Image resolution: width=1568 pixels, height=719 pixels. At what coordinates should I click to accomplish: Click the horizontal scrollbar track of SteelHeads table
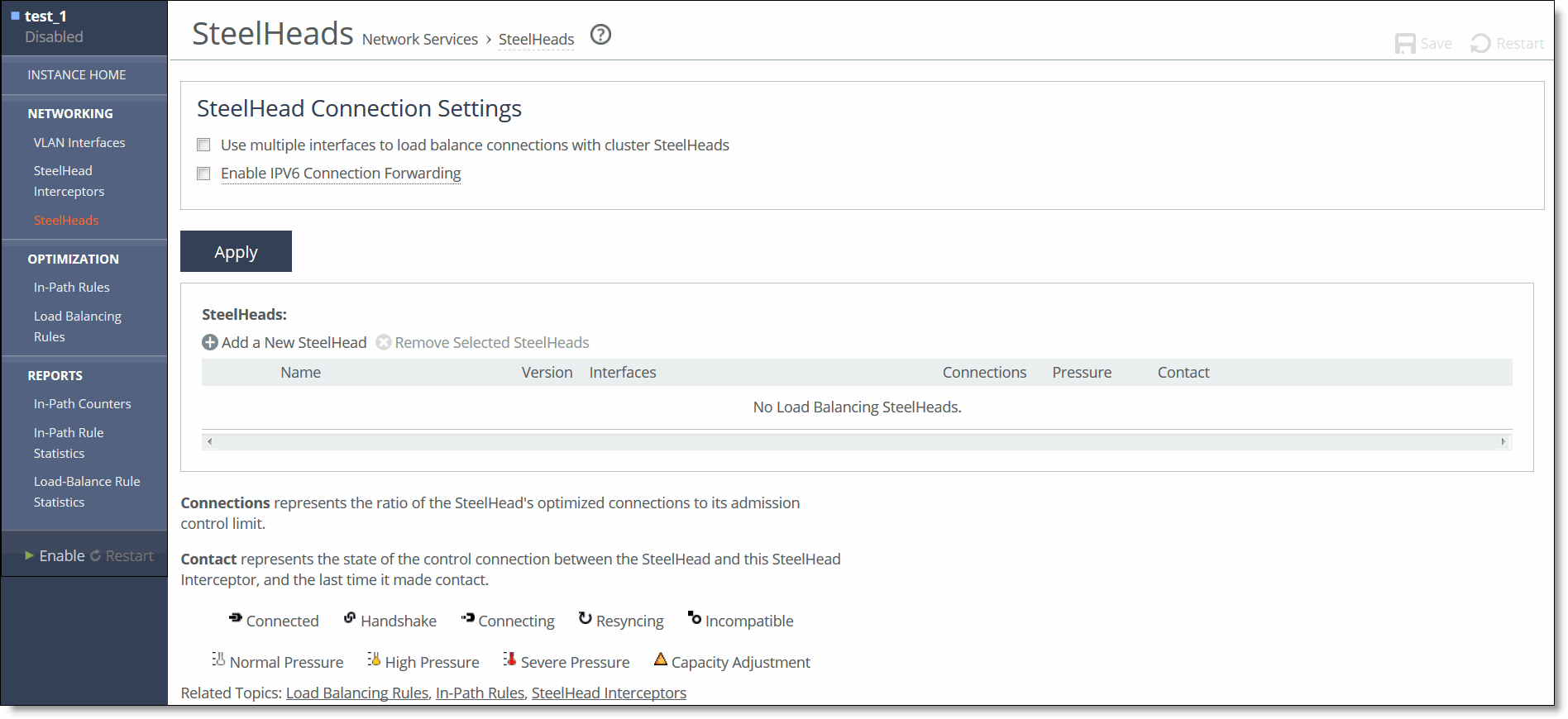(857, 441)
